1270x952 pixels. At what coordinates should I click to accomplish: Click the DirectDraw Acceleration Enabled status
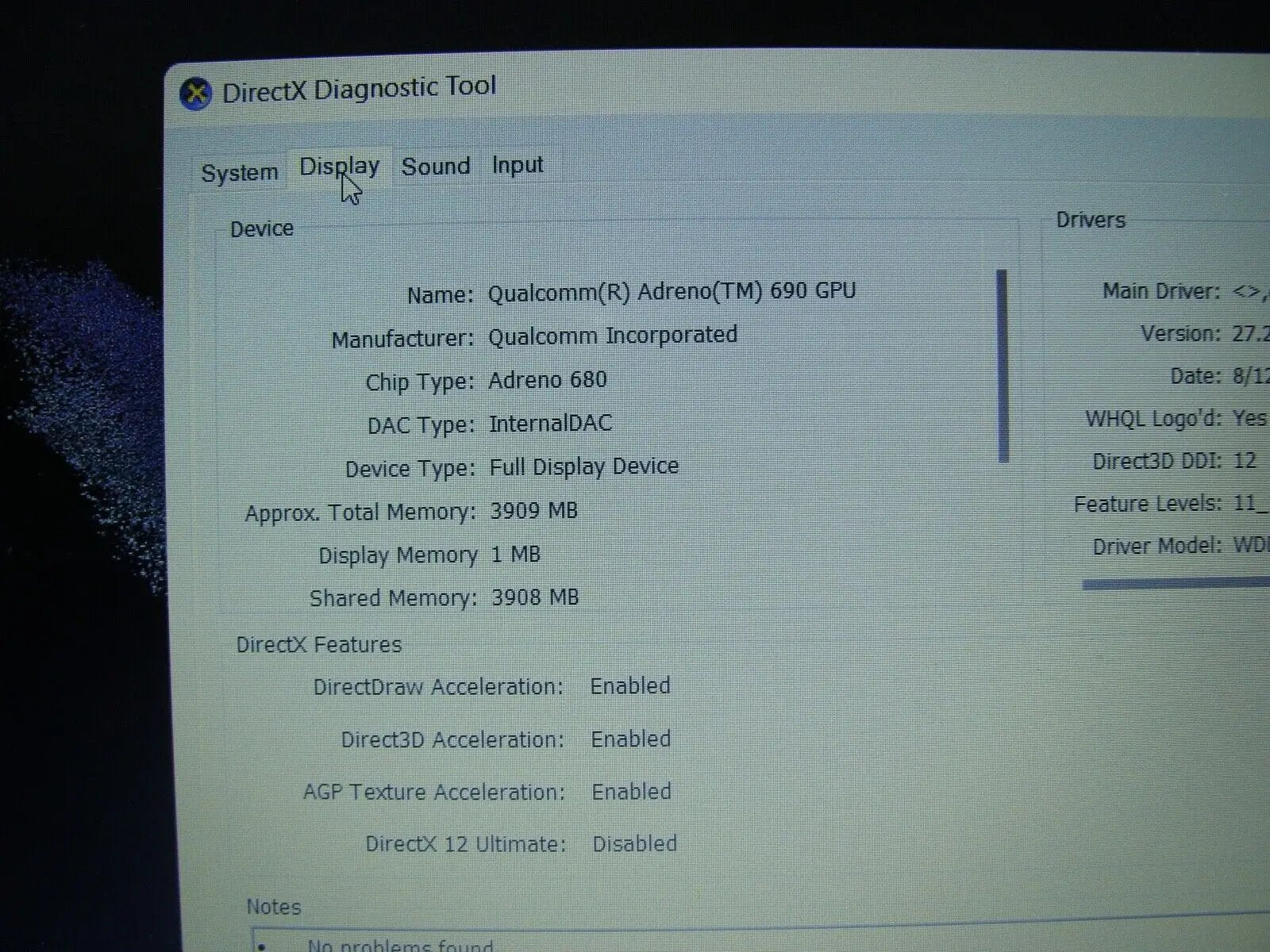[630, 686]
